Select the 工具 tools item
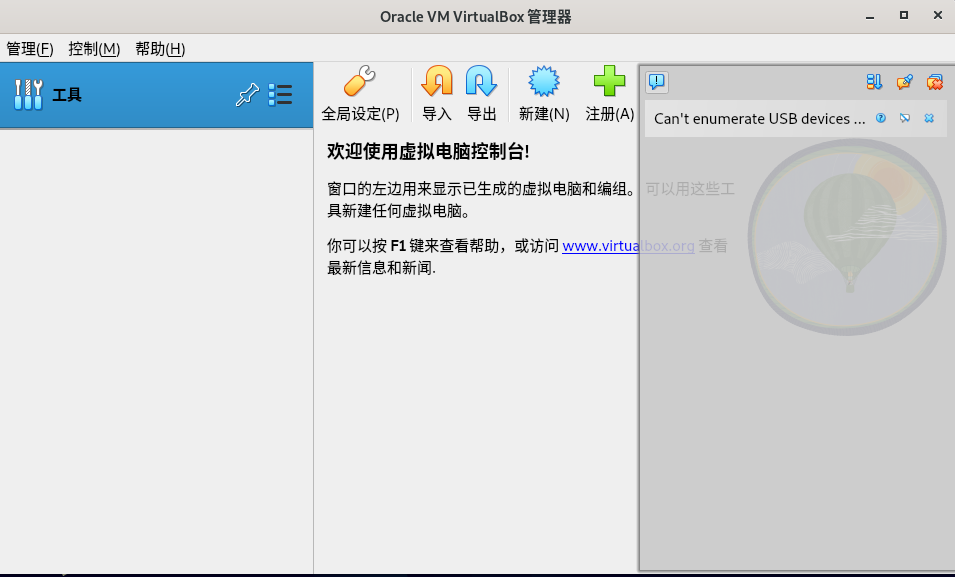This screenshot has width=955, height=577. (157, 95)
